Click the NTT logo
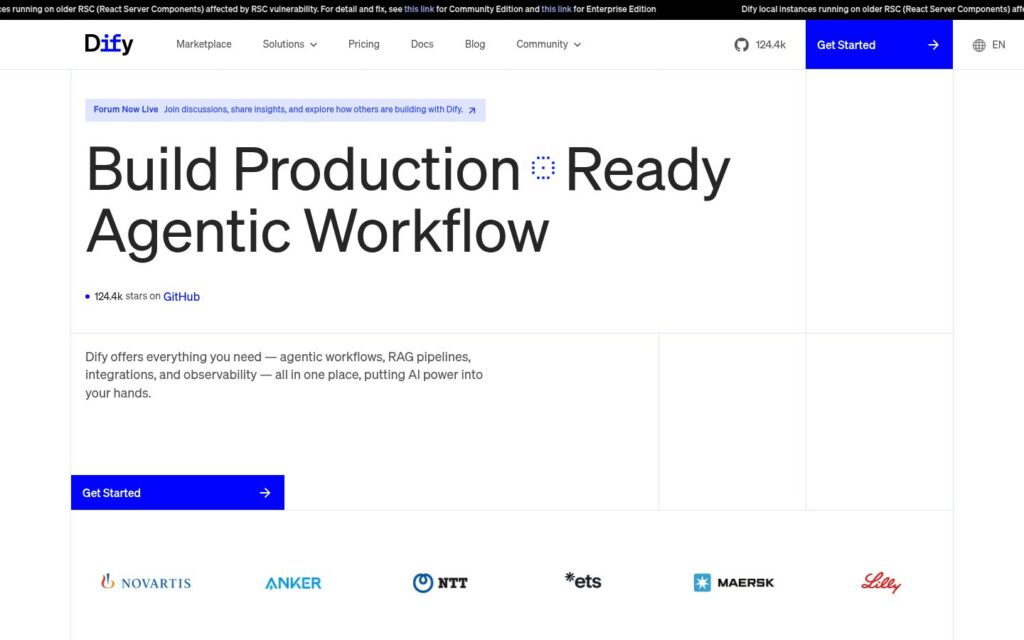Image resolution: width=1024 pixels, height=640 pixels. point(440,583)
